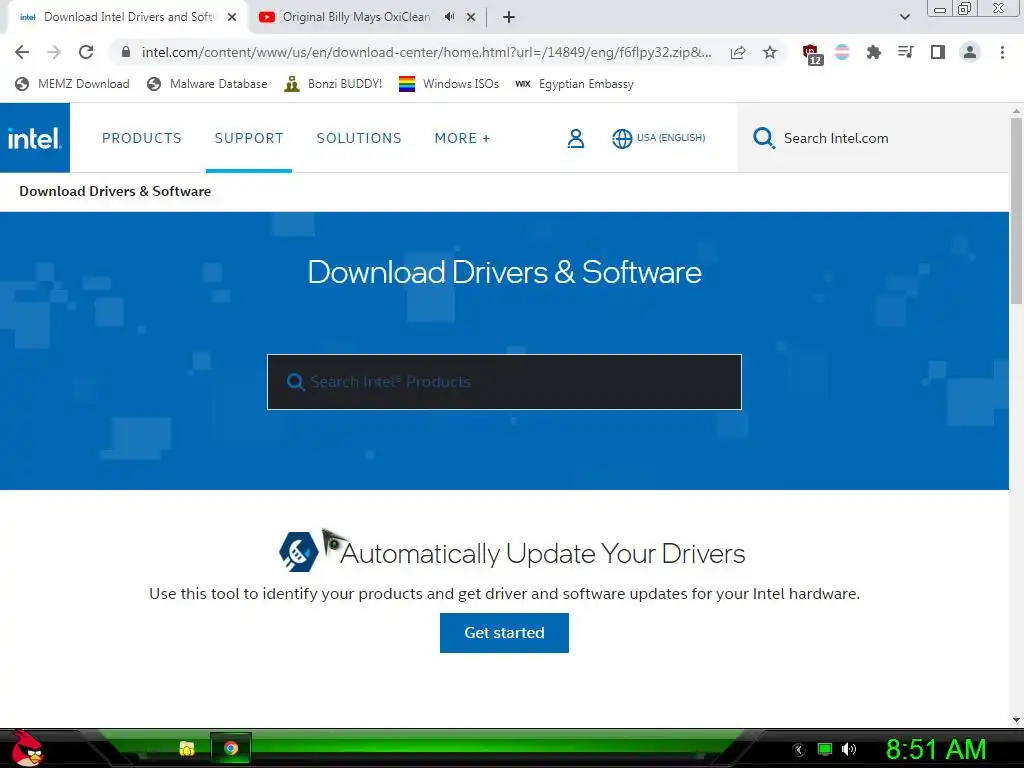Click the magnifier in the product search box

(x=295, y=382)
